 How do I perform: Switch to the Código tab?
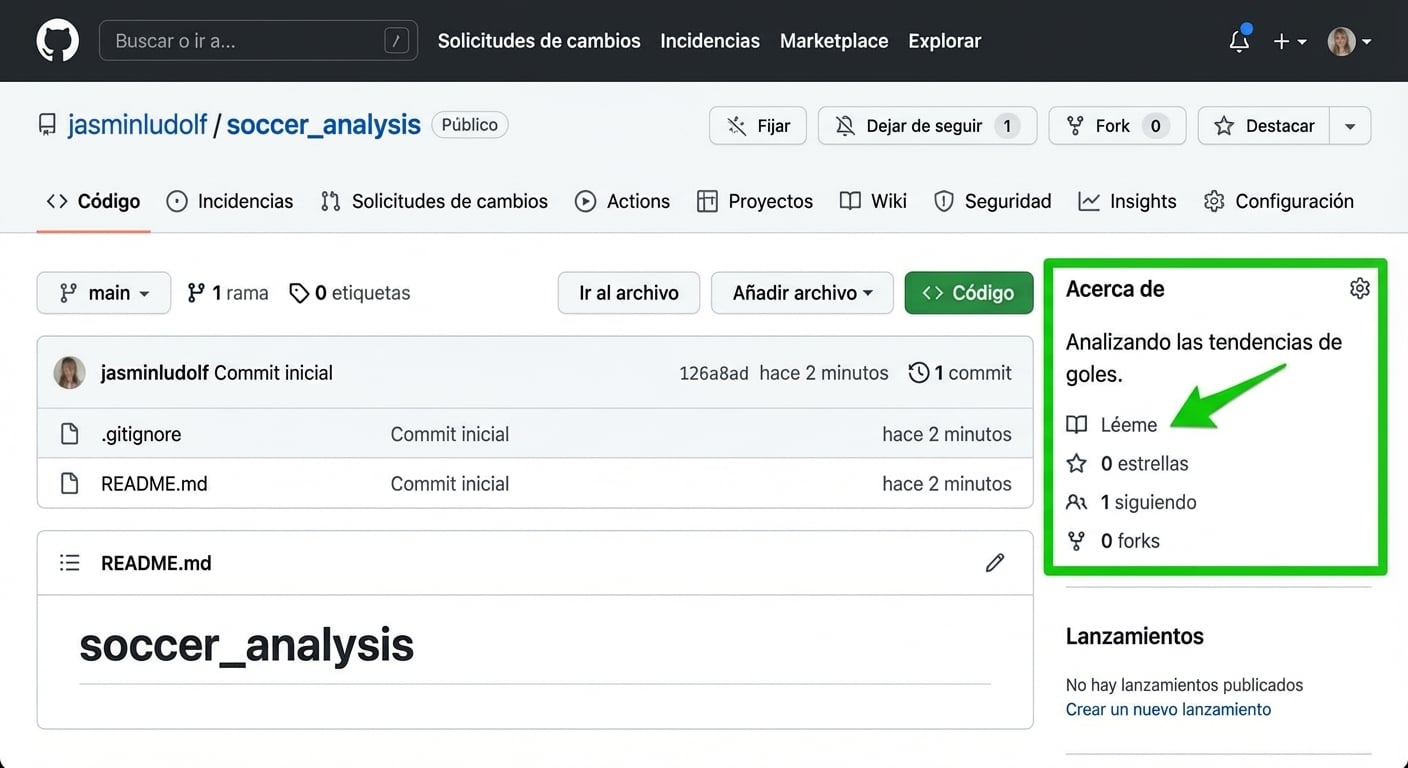(94, 201)
